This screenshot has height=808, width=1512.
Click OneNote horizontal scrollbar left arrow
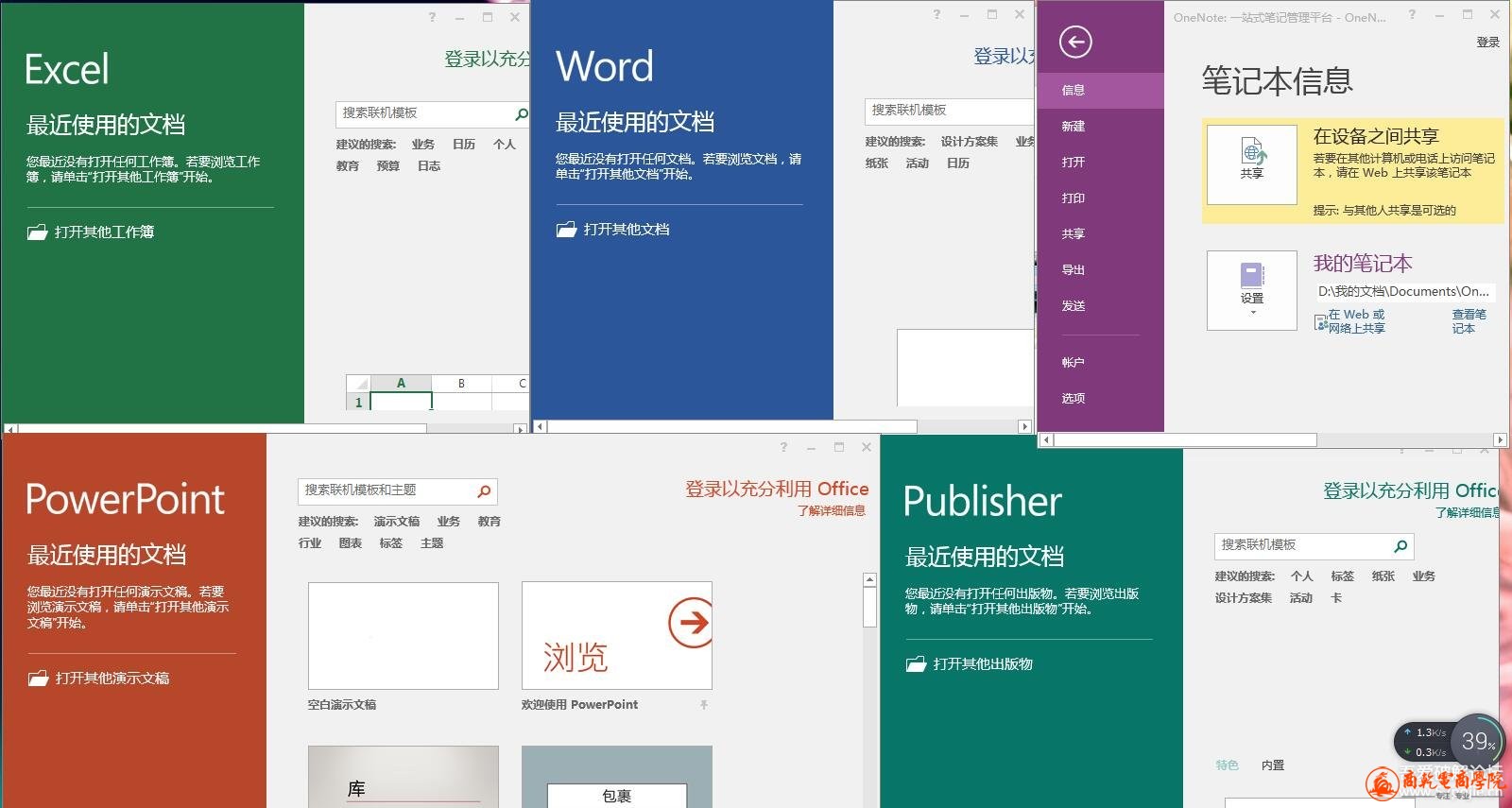1046,440
